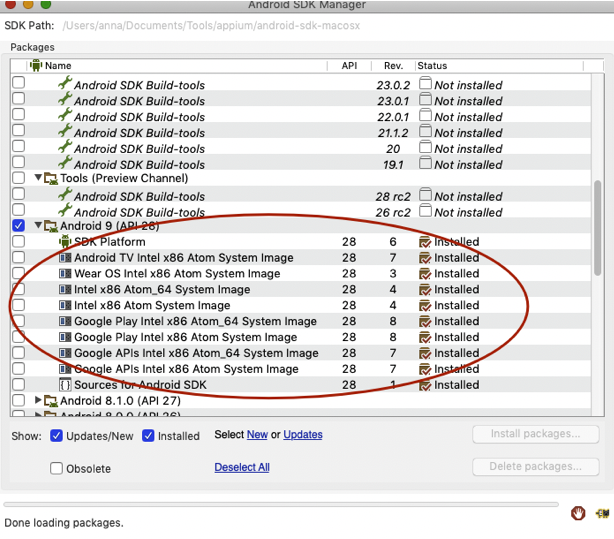
Task: Click Sources for Android SDK braces icon
Action: [65, 385]
